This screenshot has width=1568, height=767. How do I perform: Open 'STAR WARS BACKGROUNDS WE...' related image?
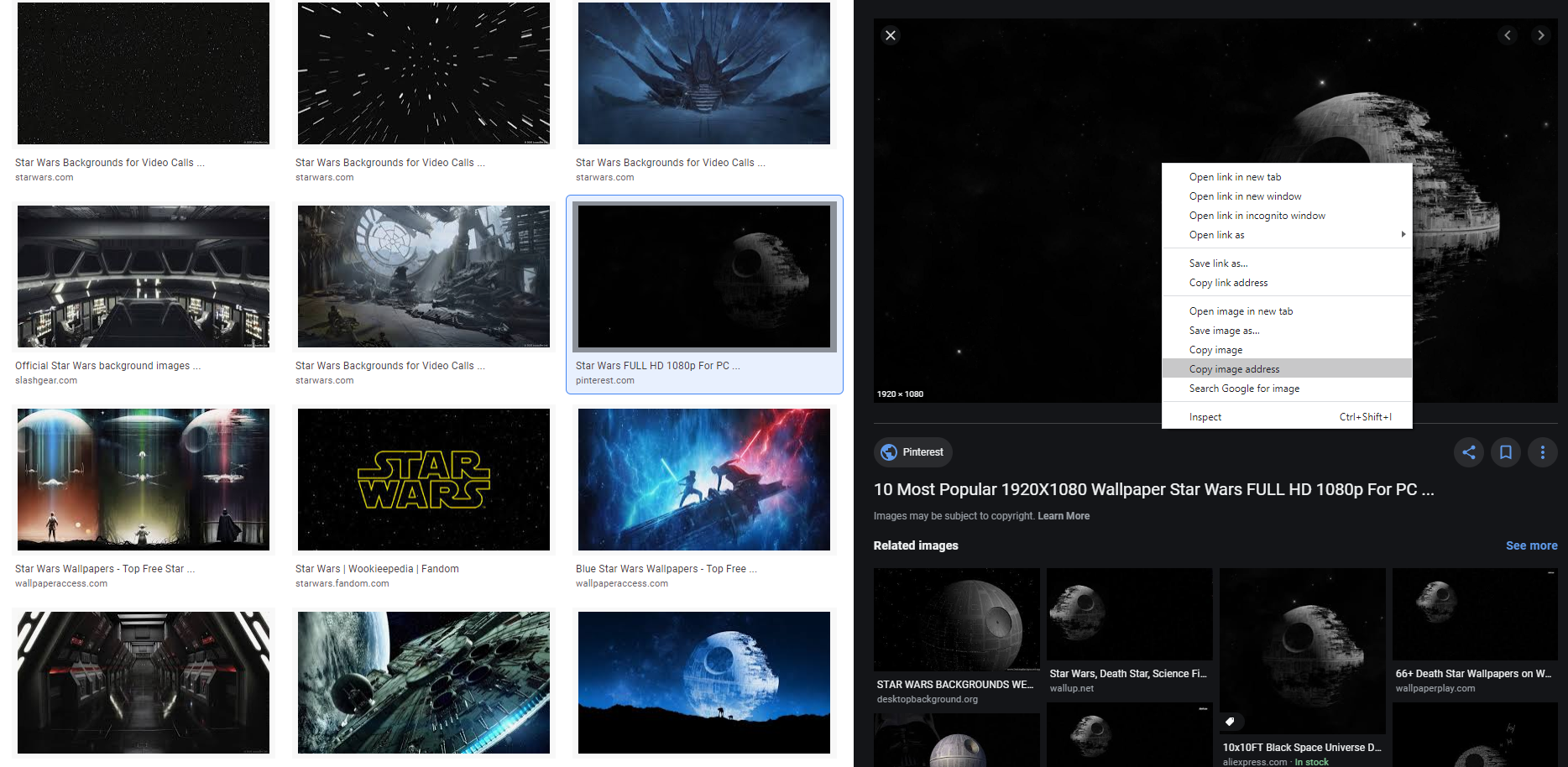pos(957,619)
